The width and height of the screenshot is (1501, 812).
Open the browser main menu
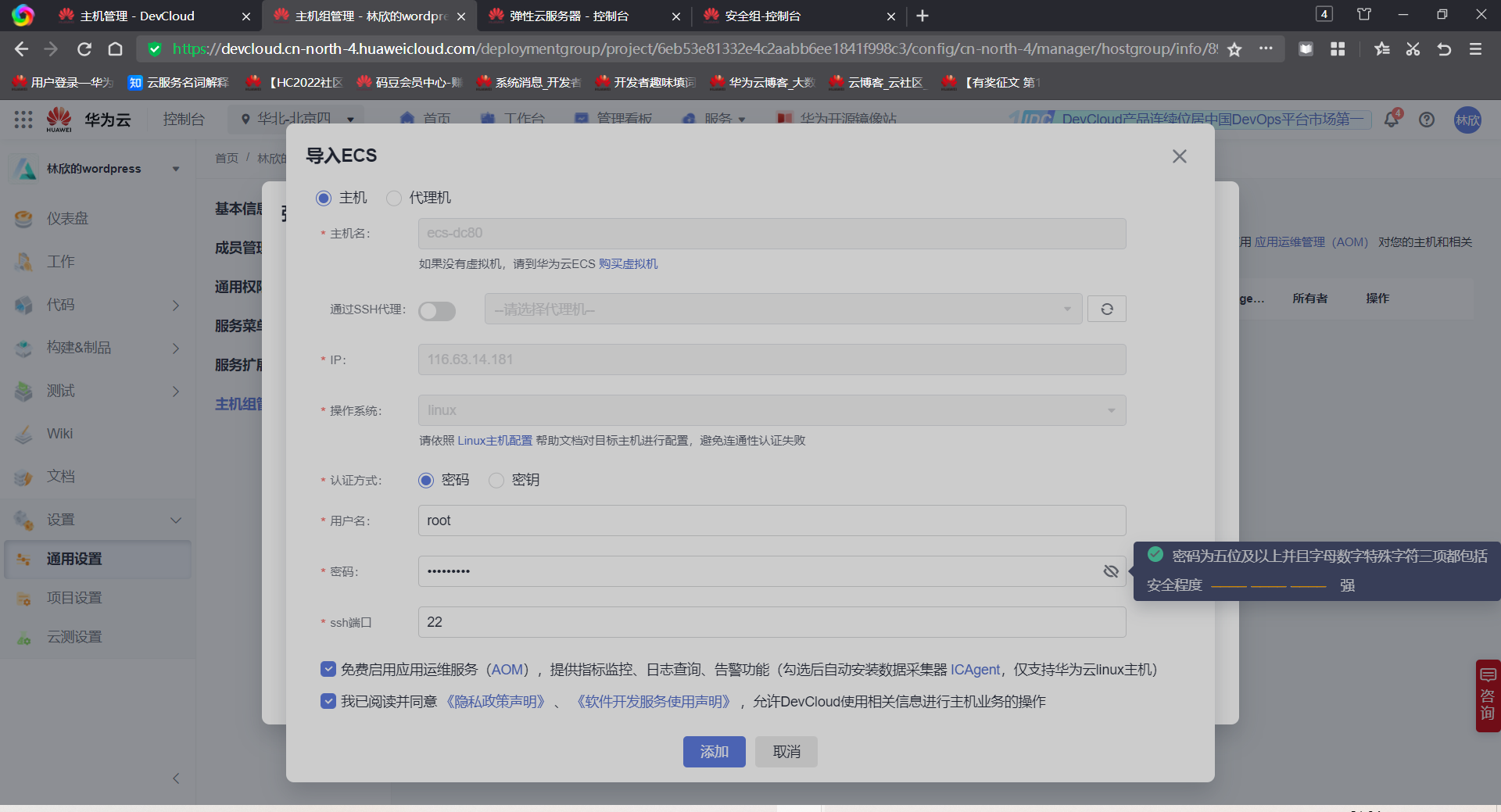pyautogui.click(x=1475, y=49)
